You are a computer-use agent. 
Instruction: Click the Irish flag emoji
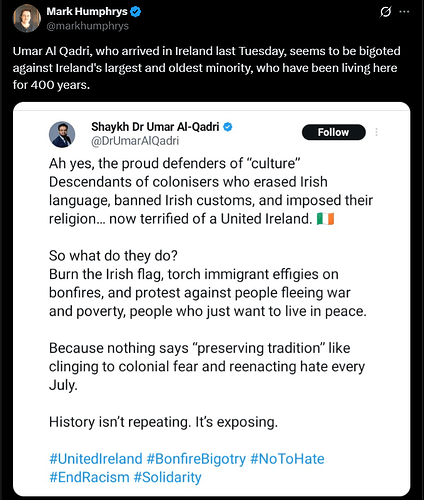point(325,219)
